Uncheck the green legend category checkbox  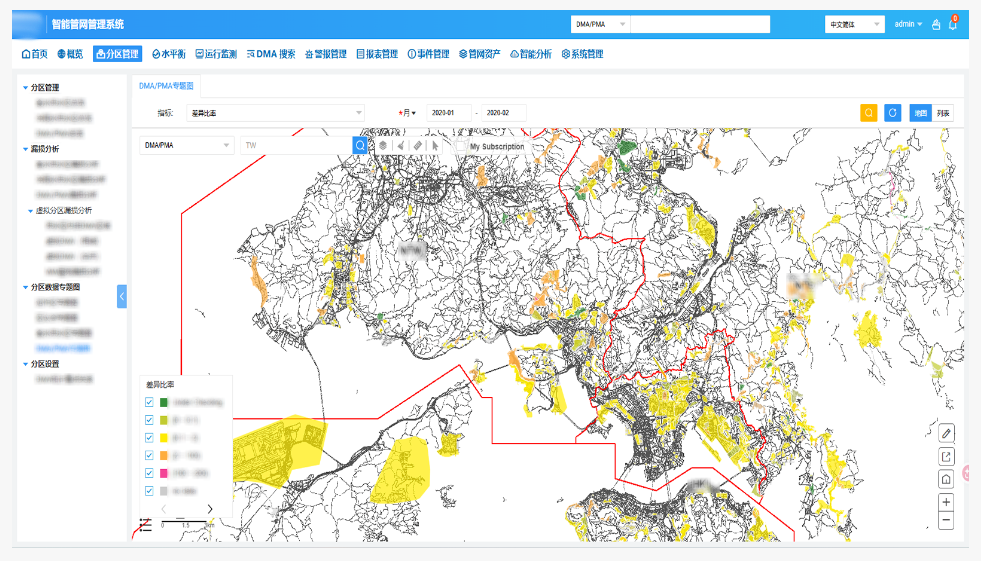point(149,402)
